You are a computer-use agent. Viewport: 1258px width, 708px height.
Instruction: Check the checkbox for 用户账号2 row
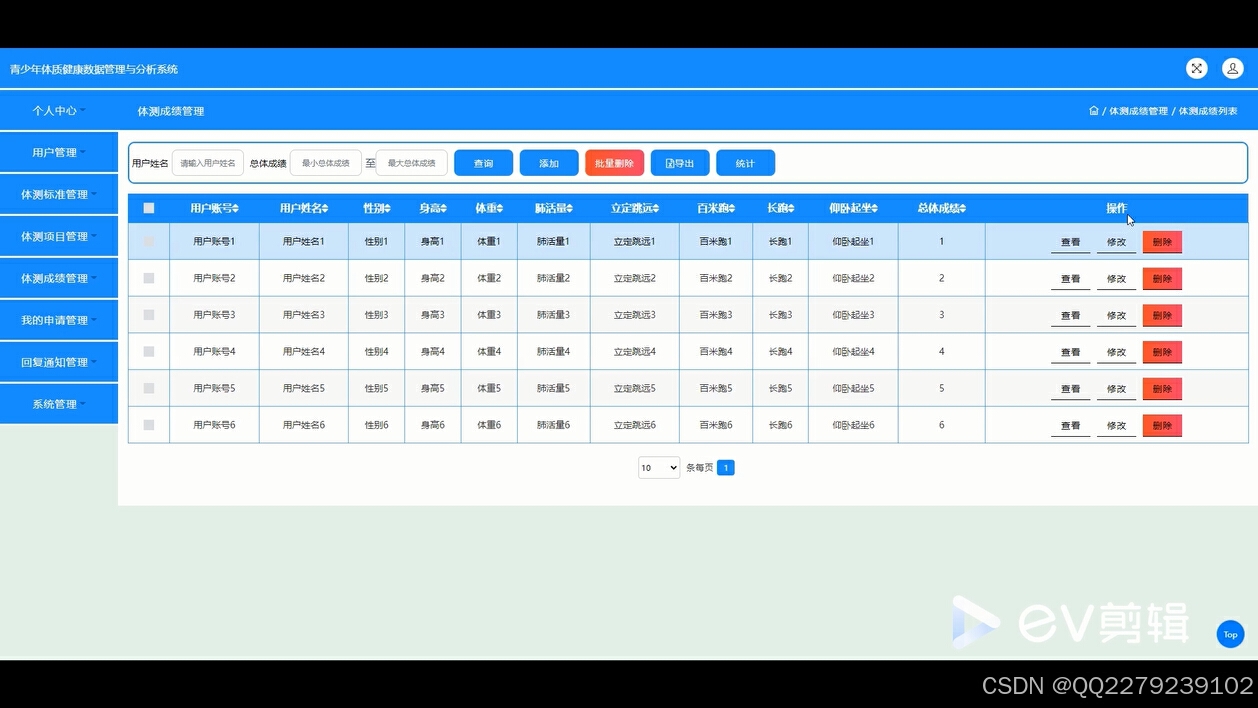pyautogui.click(x=149, y=278)
